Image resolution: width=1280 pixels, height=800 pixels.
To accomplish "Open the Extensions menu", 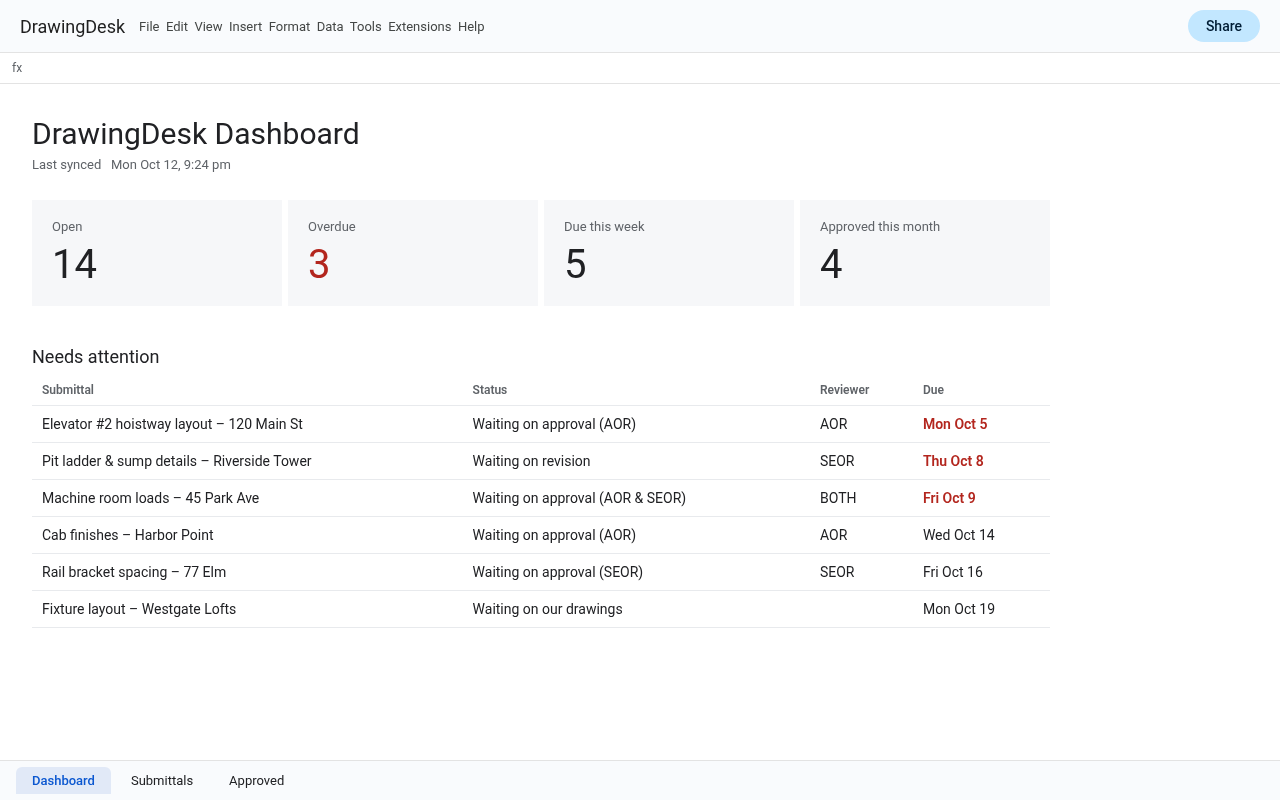I will 419,27.
